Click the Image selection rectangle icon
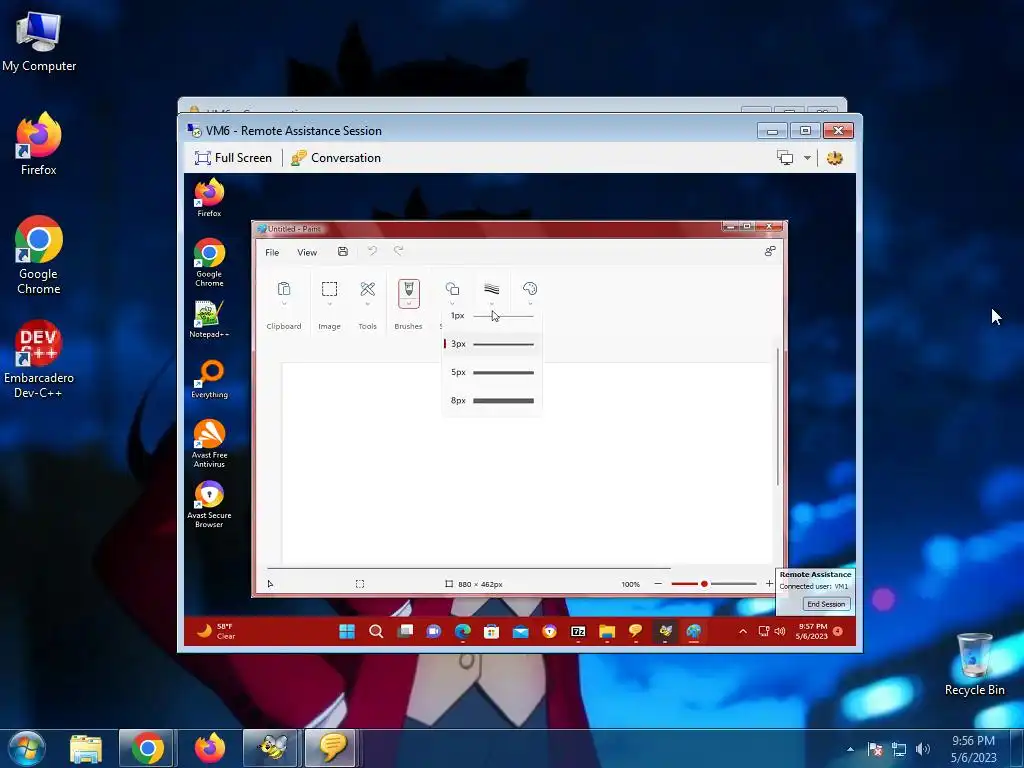The image size is (1024, 768). click(x=329, y=289)
